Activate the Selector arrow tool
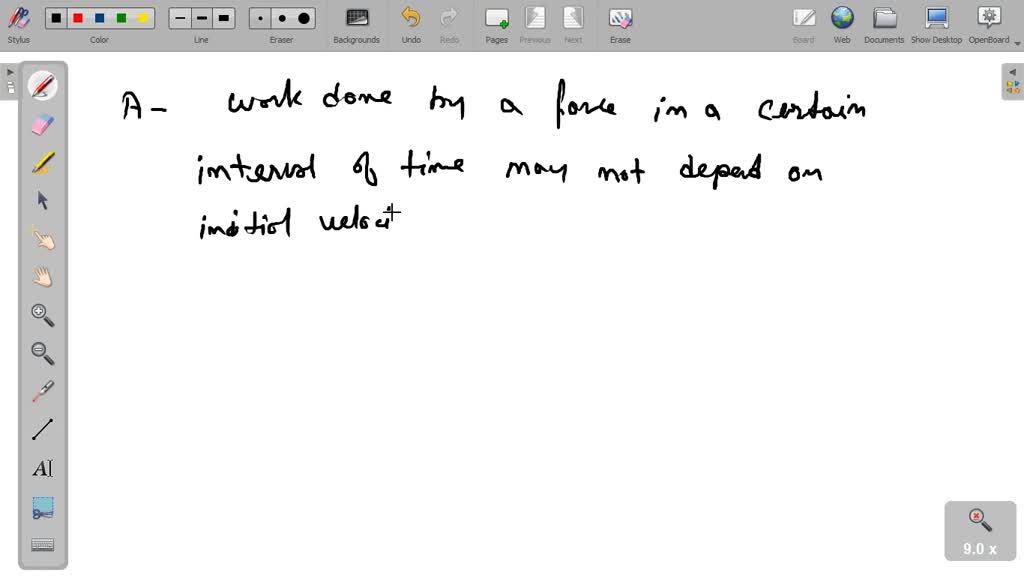This screenshot has height=576, width=1024. [42, 201]
